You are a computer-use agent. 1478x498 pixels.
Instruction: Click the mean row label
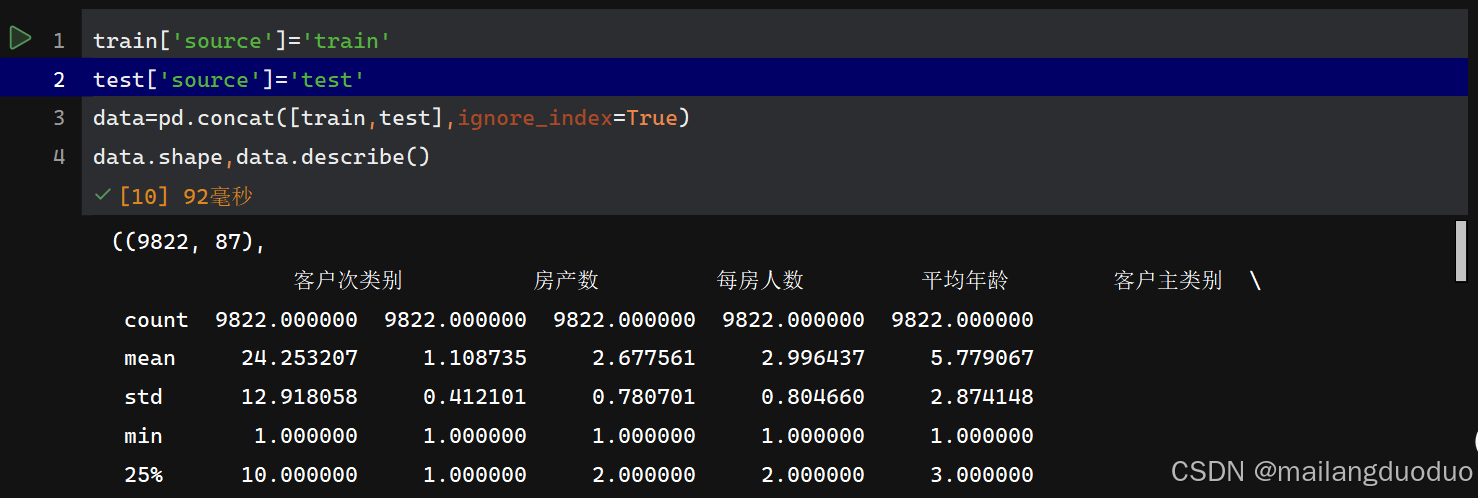tap(150, 358)
